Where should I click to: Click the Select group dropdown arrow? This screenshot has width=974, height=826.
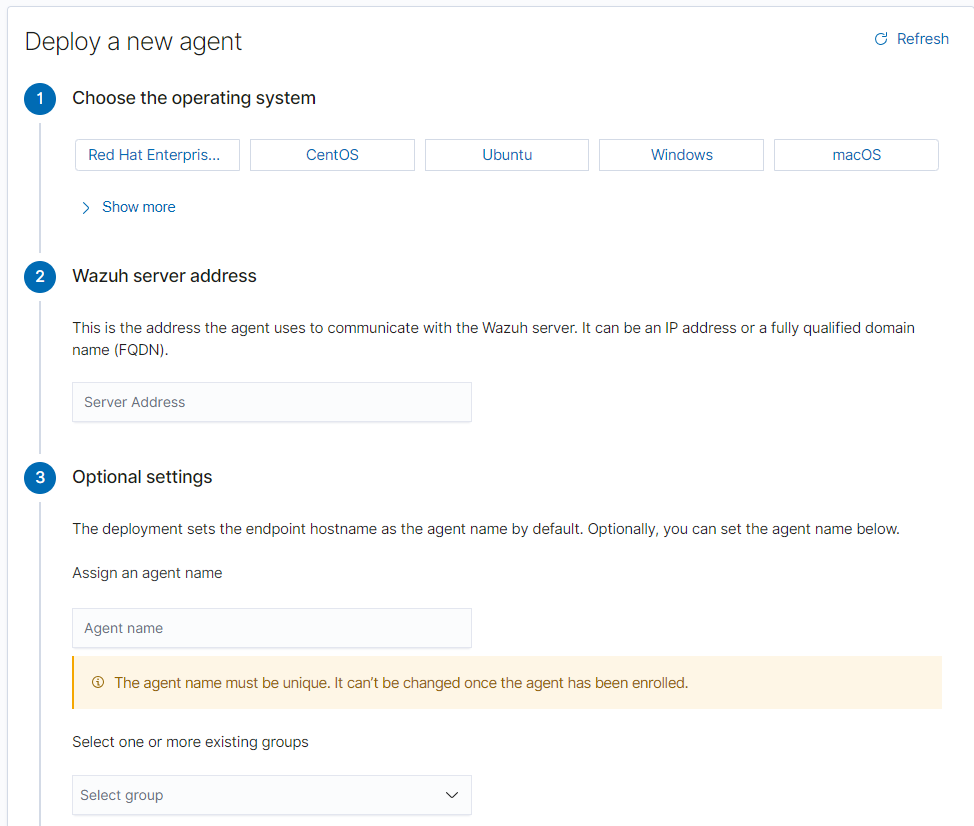click(452, 795)
